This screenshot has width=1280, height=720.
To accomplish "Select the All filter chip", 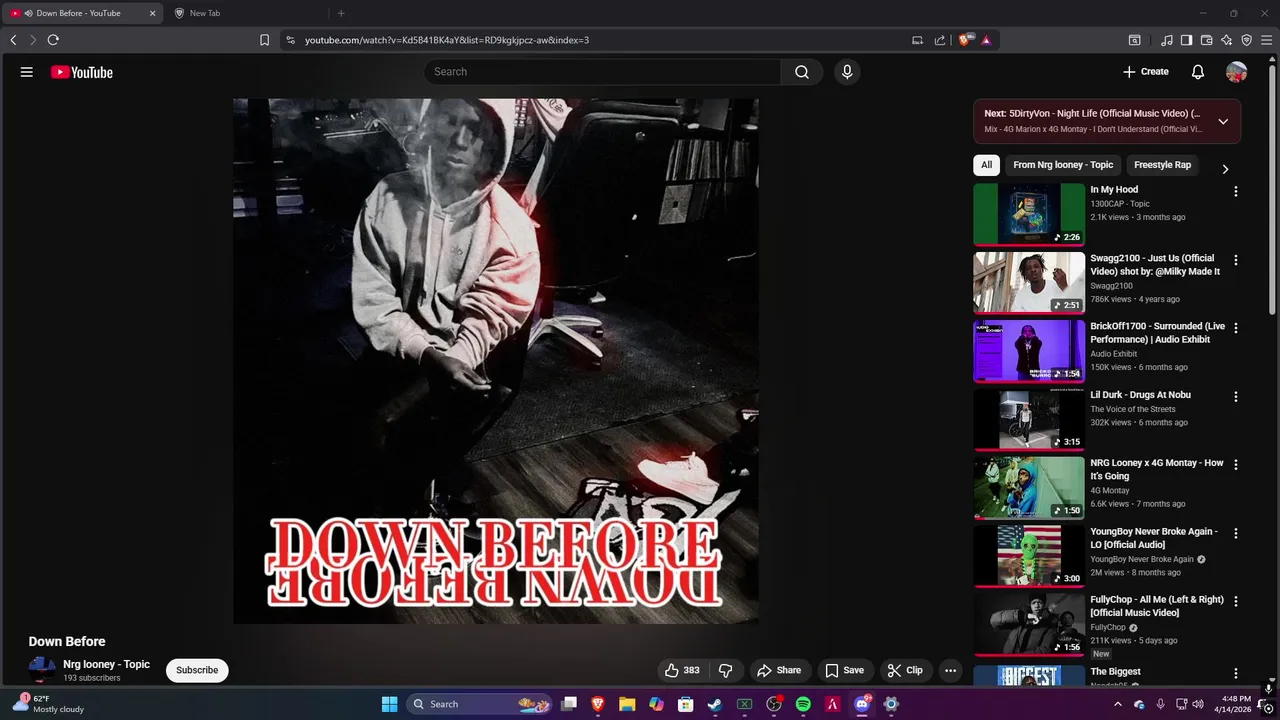I will [986, 165].
